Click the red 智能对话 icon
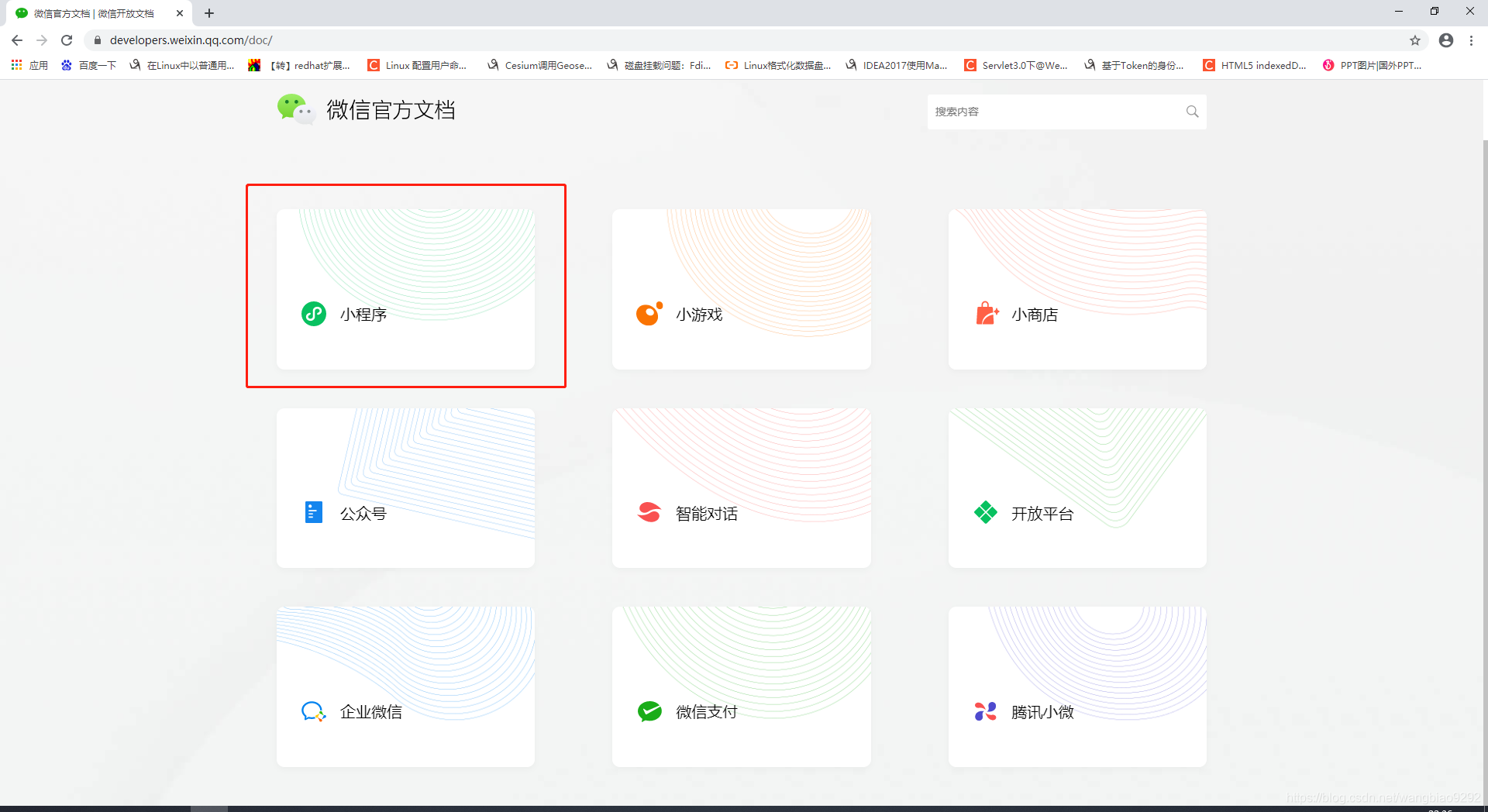The image size is (1488, 812). click(649, 512)
